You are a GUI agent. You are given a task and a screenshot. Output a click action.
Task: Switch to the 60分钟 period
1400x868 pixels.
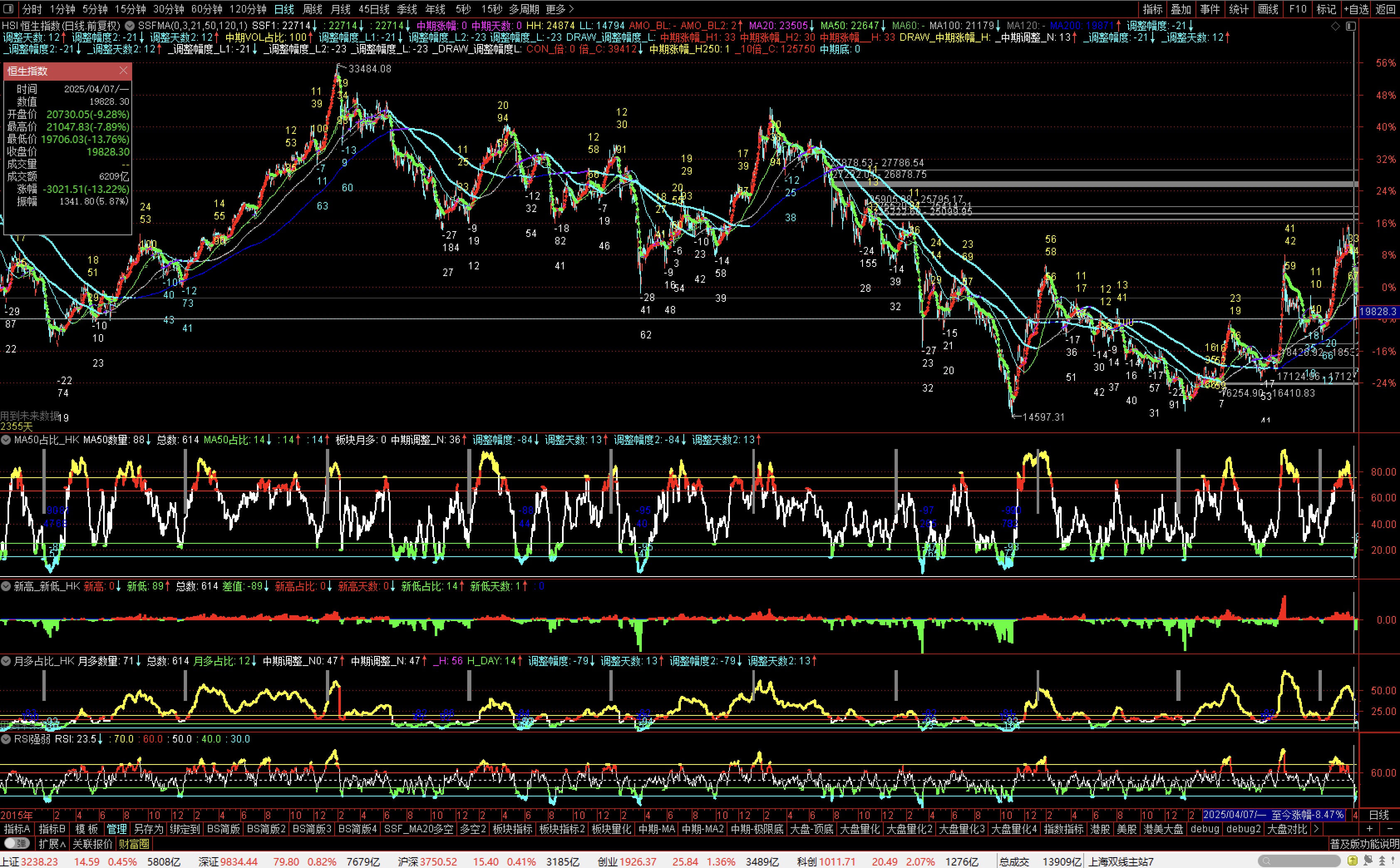pyautogui.click(x=207, y=9)
